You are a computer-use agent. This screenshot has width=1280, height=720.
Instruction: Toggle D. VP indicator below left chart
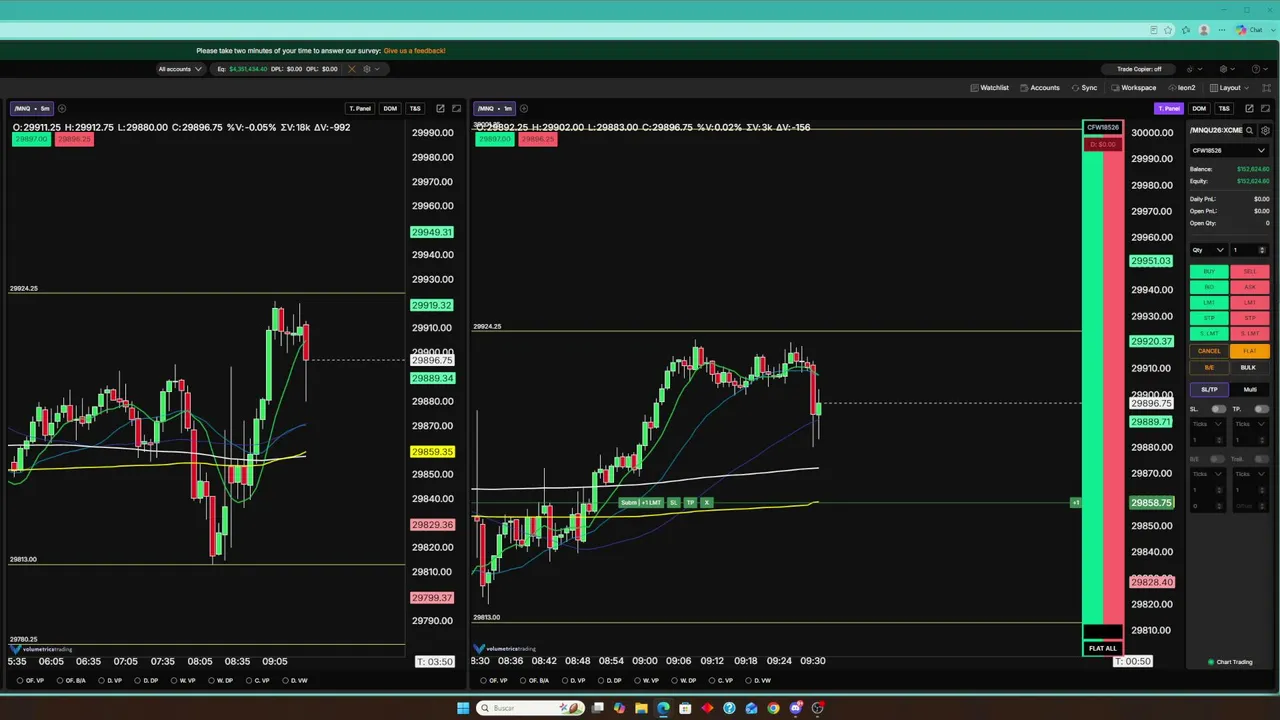[109, 680]
